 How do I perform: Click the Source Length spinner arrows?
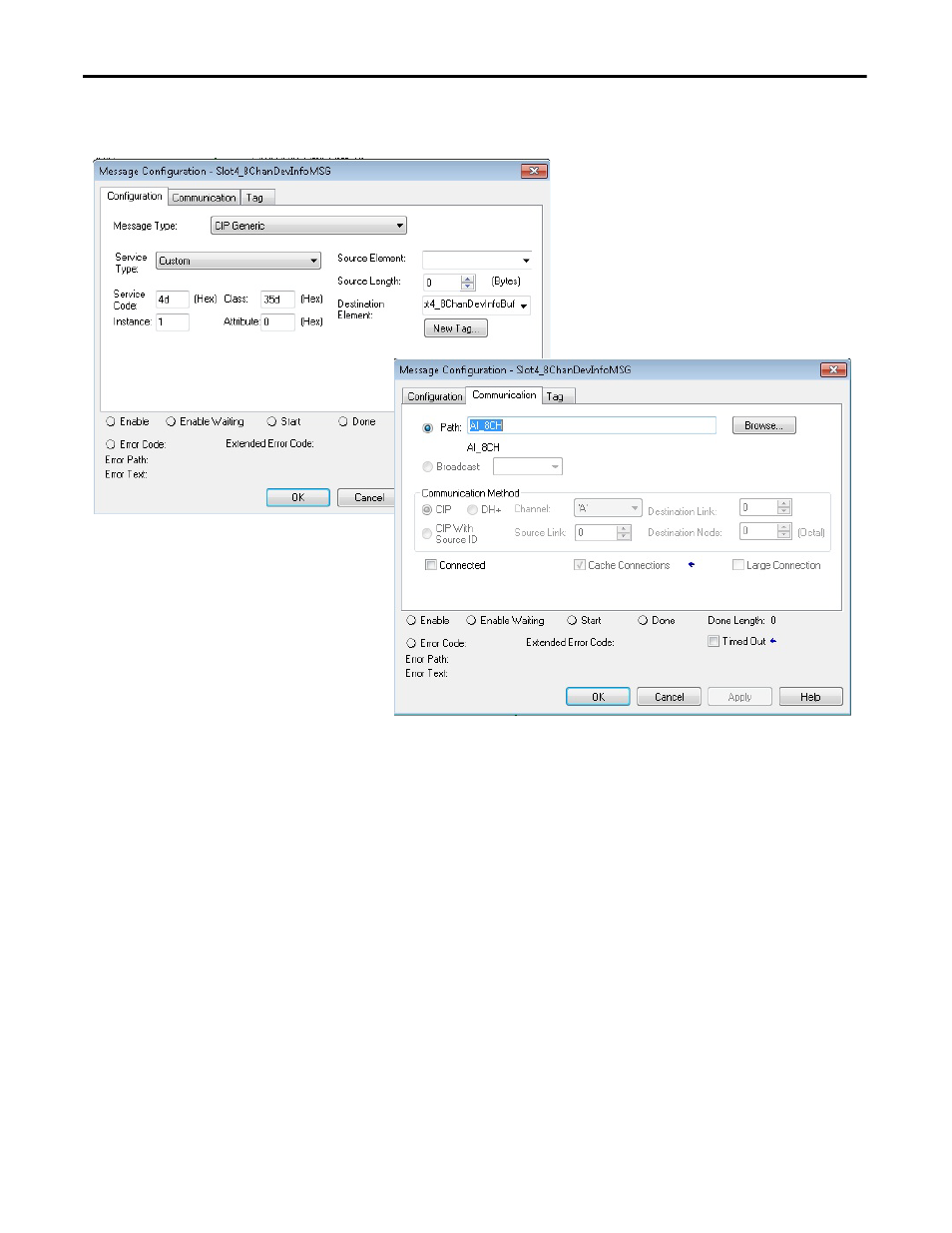tap(468, 283)
